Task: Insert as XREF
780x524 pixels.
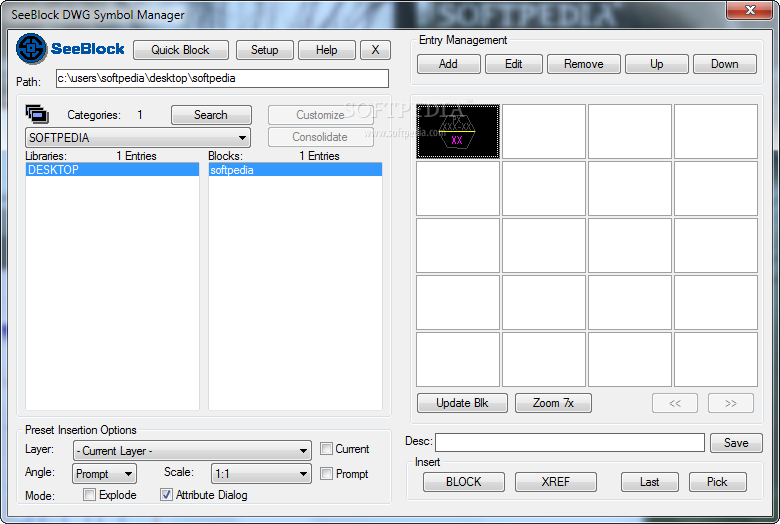Action: (556, 482)
